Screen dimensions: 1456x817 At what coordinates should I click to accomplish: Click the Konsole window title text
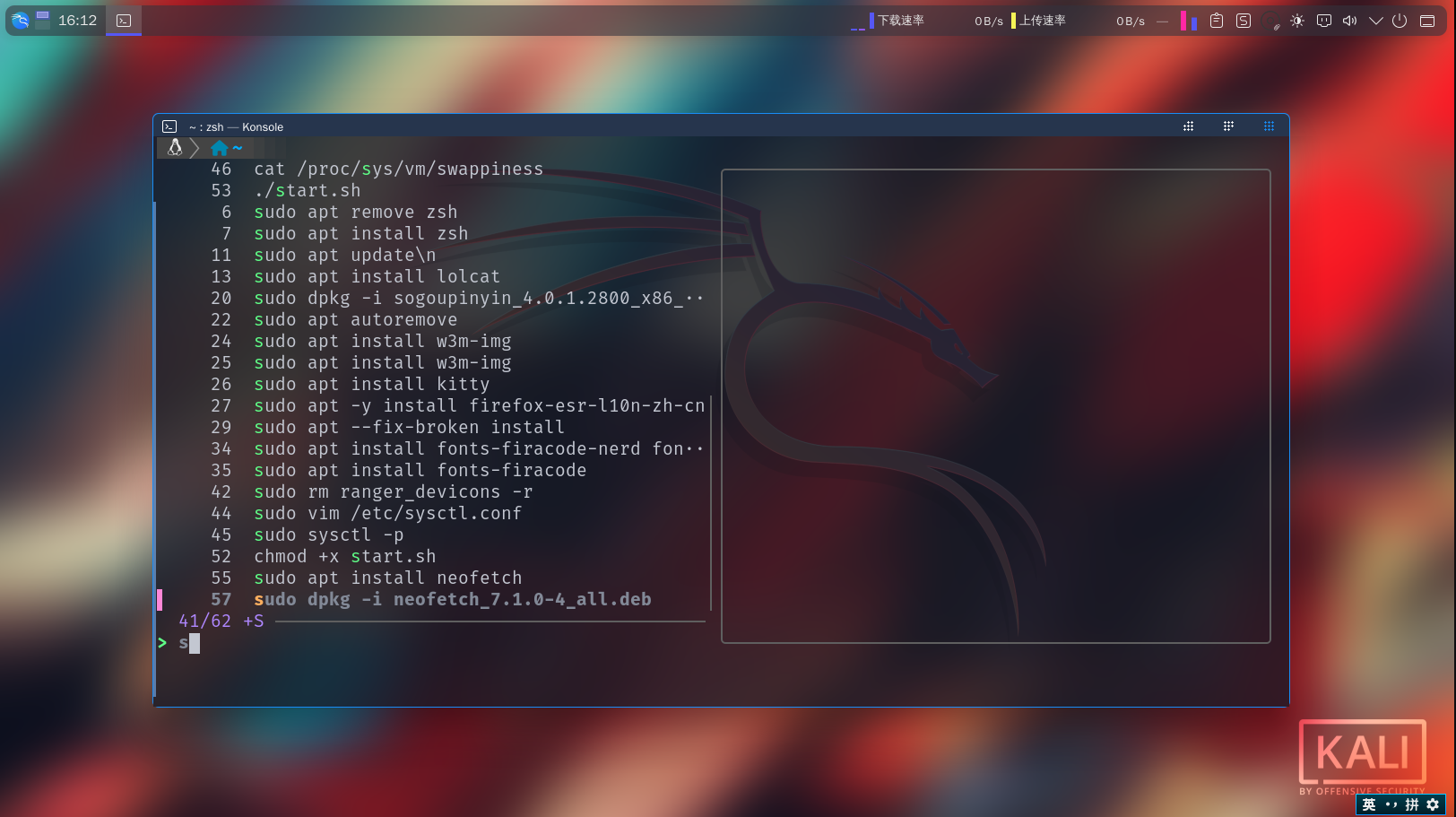(x=235, y=126)
